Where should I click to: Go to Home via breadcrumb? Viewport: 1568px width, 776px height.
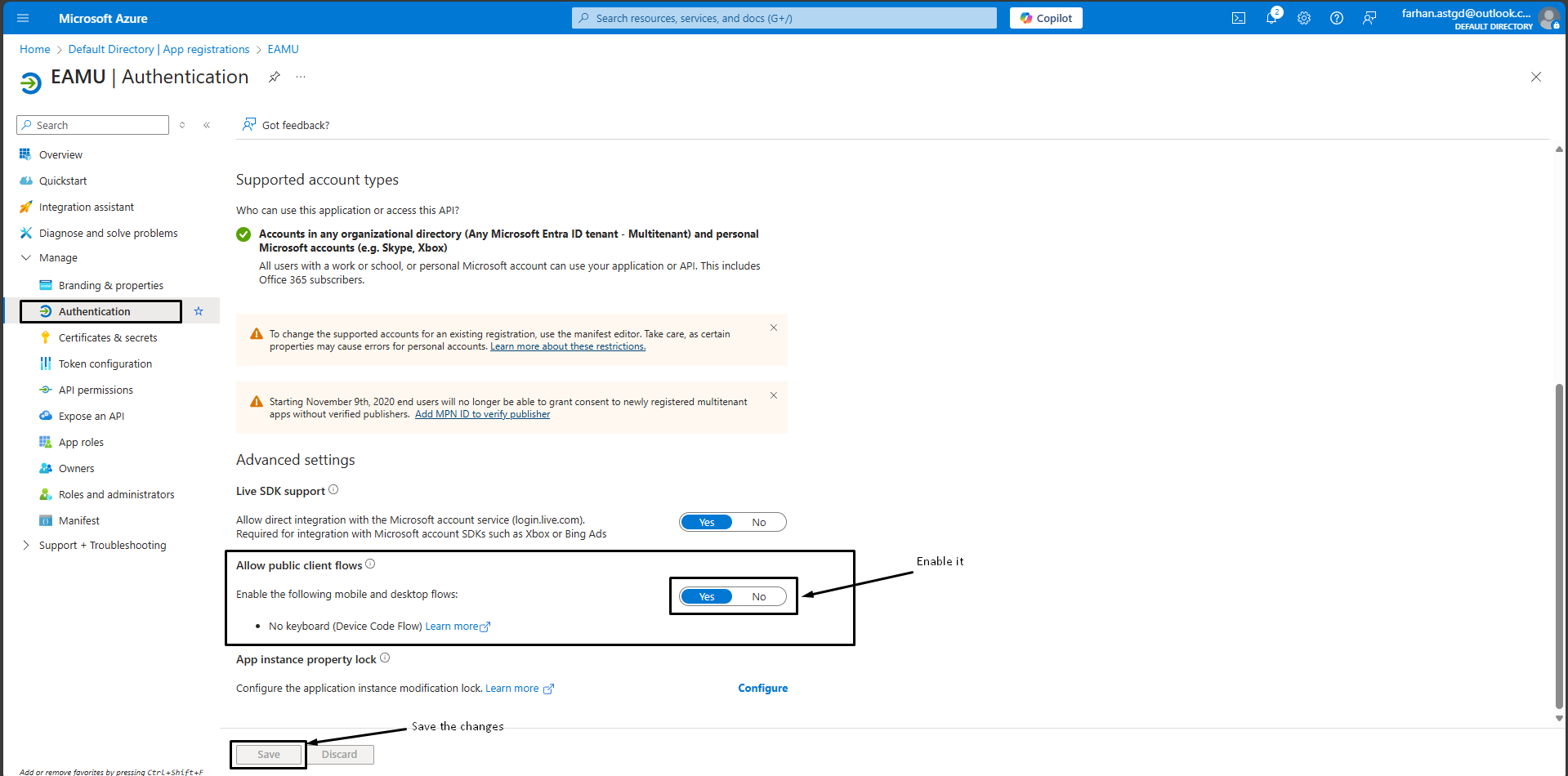(x=34, y=49)
